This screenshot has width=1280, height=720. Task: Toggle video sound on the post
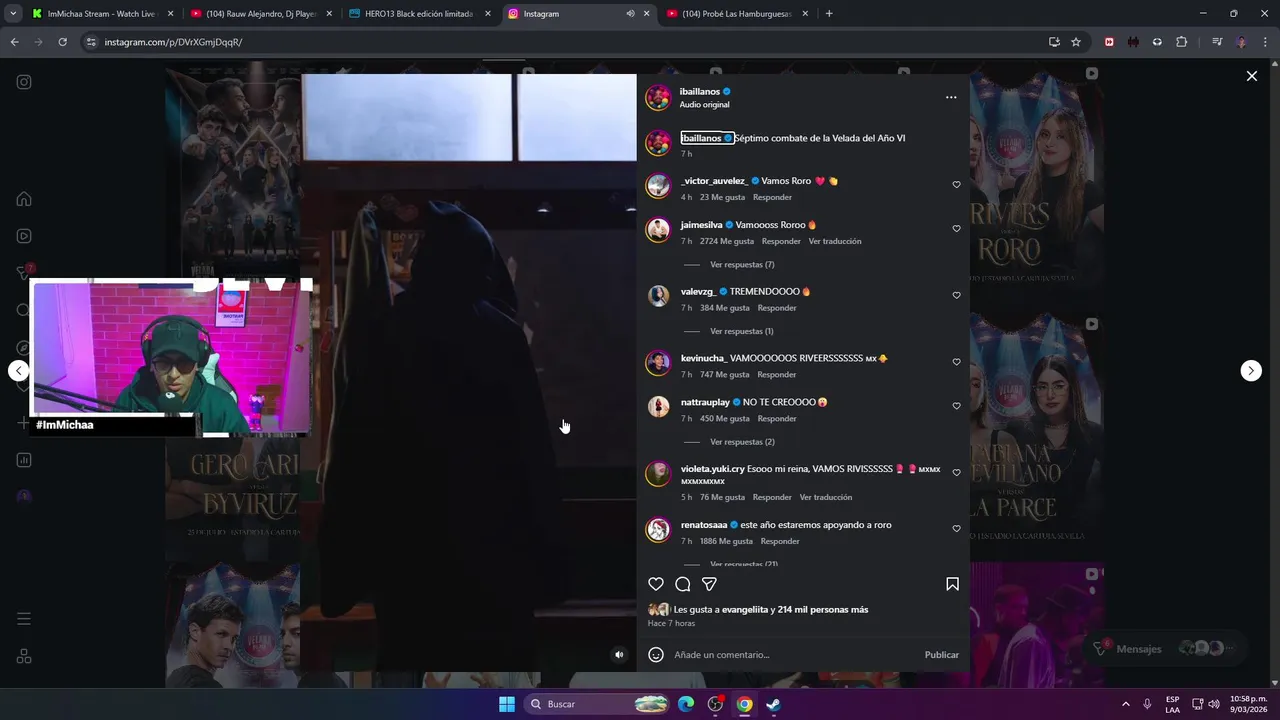point(619,655)
